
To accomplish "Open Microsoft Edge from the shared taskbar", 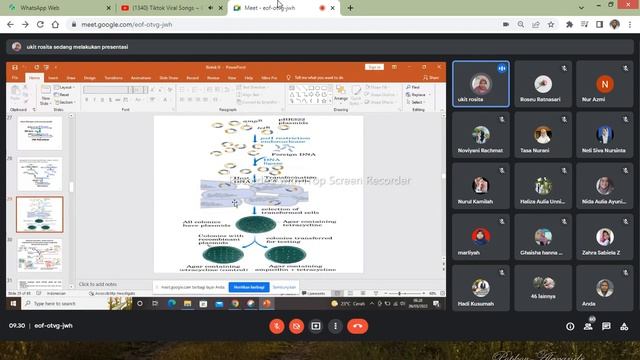I will [x=172, y=304].
